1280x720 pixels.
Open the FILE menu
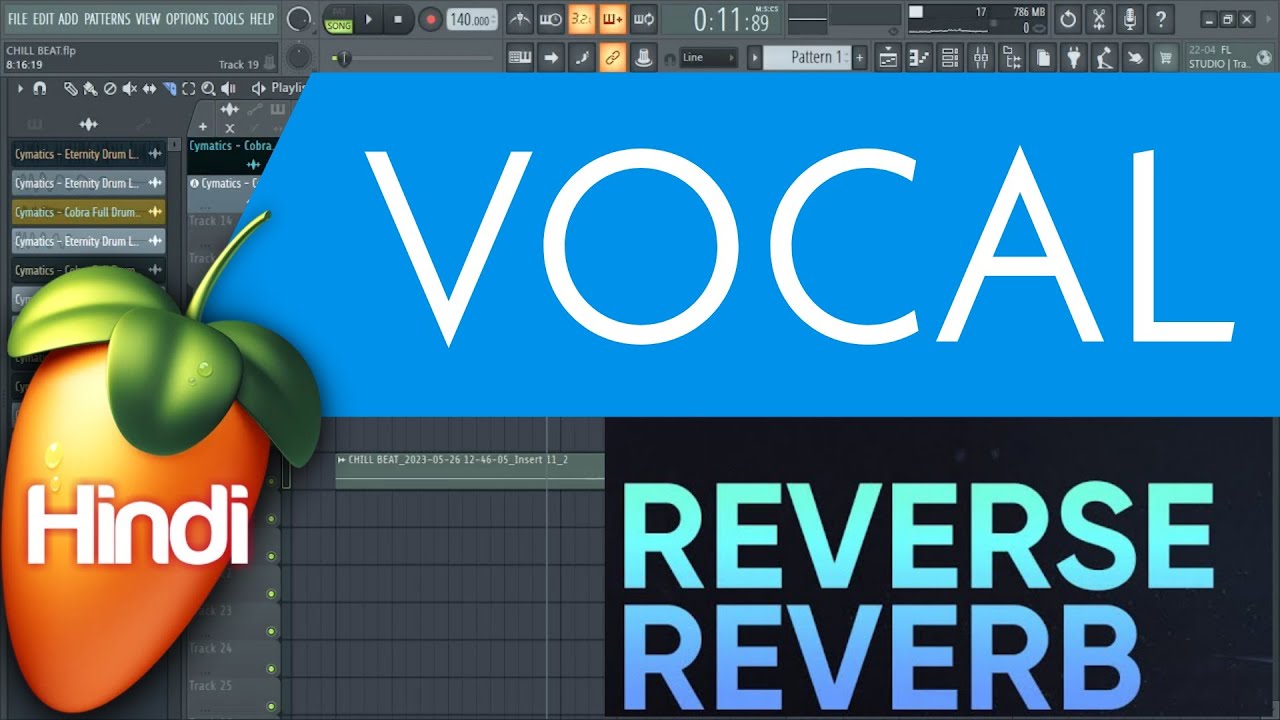tap(18, 19)
